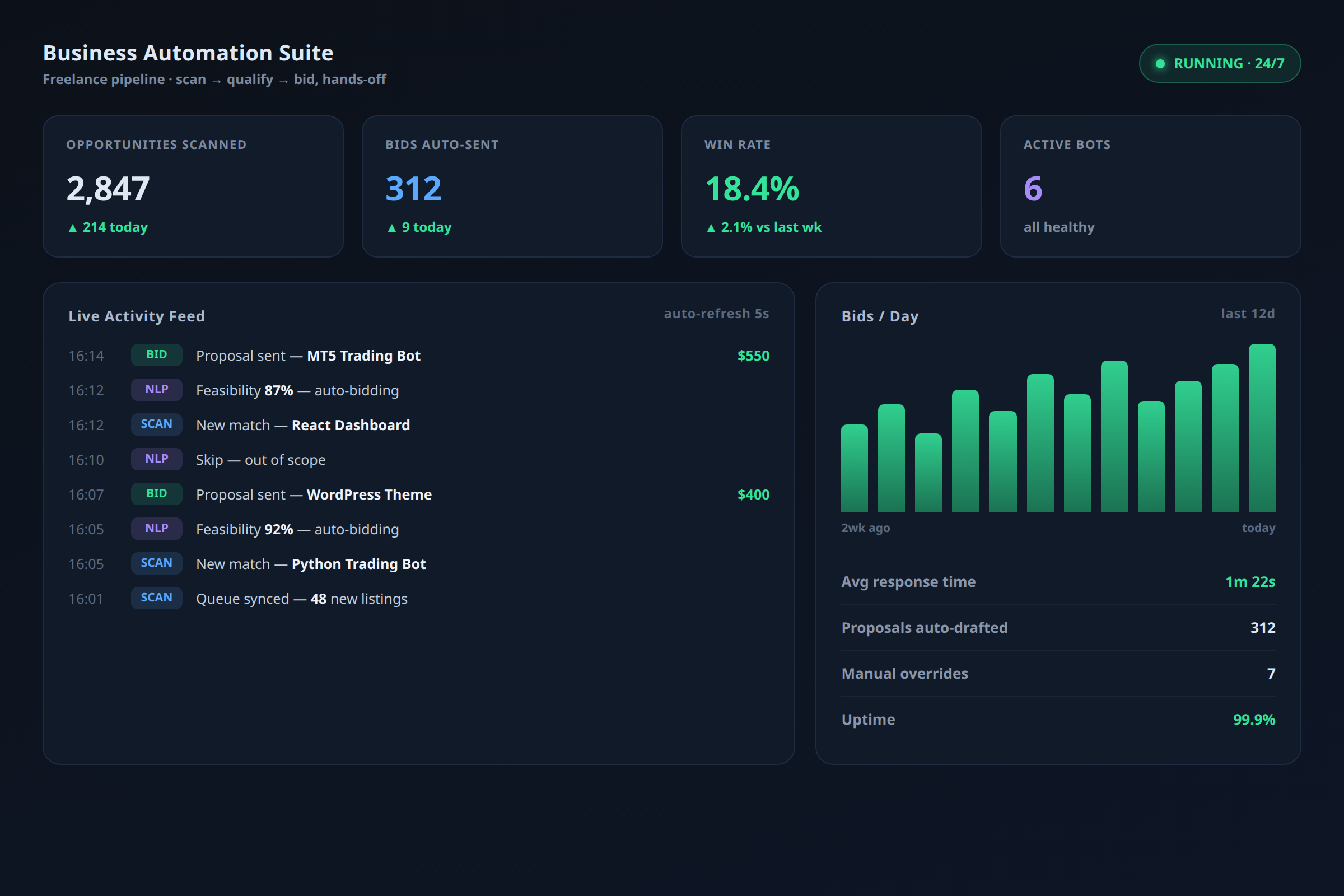Viewport: 1344px width, 896px height.
Task: Click the up arrow beside 2.1% vs last wk
Action: tap(711, 228)
